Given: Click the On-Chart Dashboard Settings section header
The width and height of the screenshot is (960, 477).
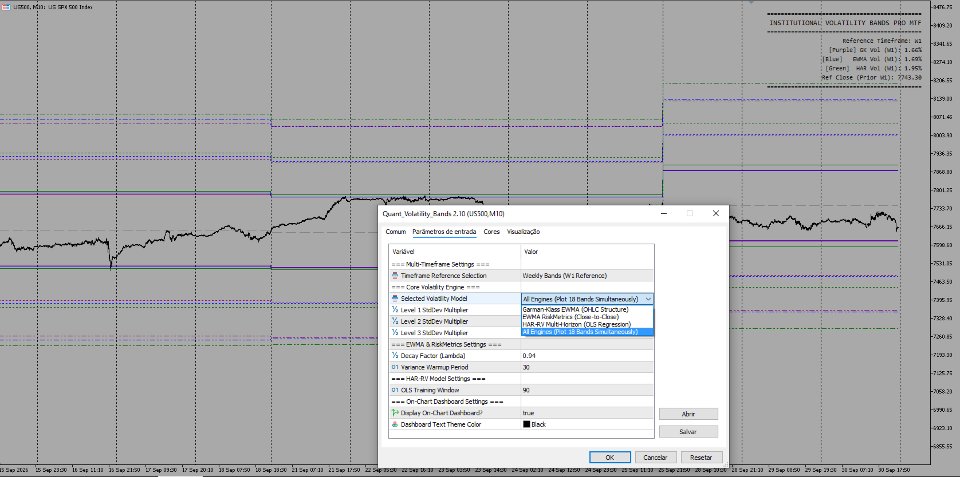Looking at the screenshot, I should coord(448,402).
